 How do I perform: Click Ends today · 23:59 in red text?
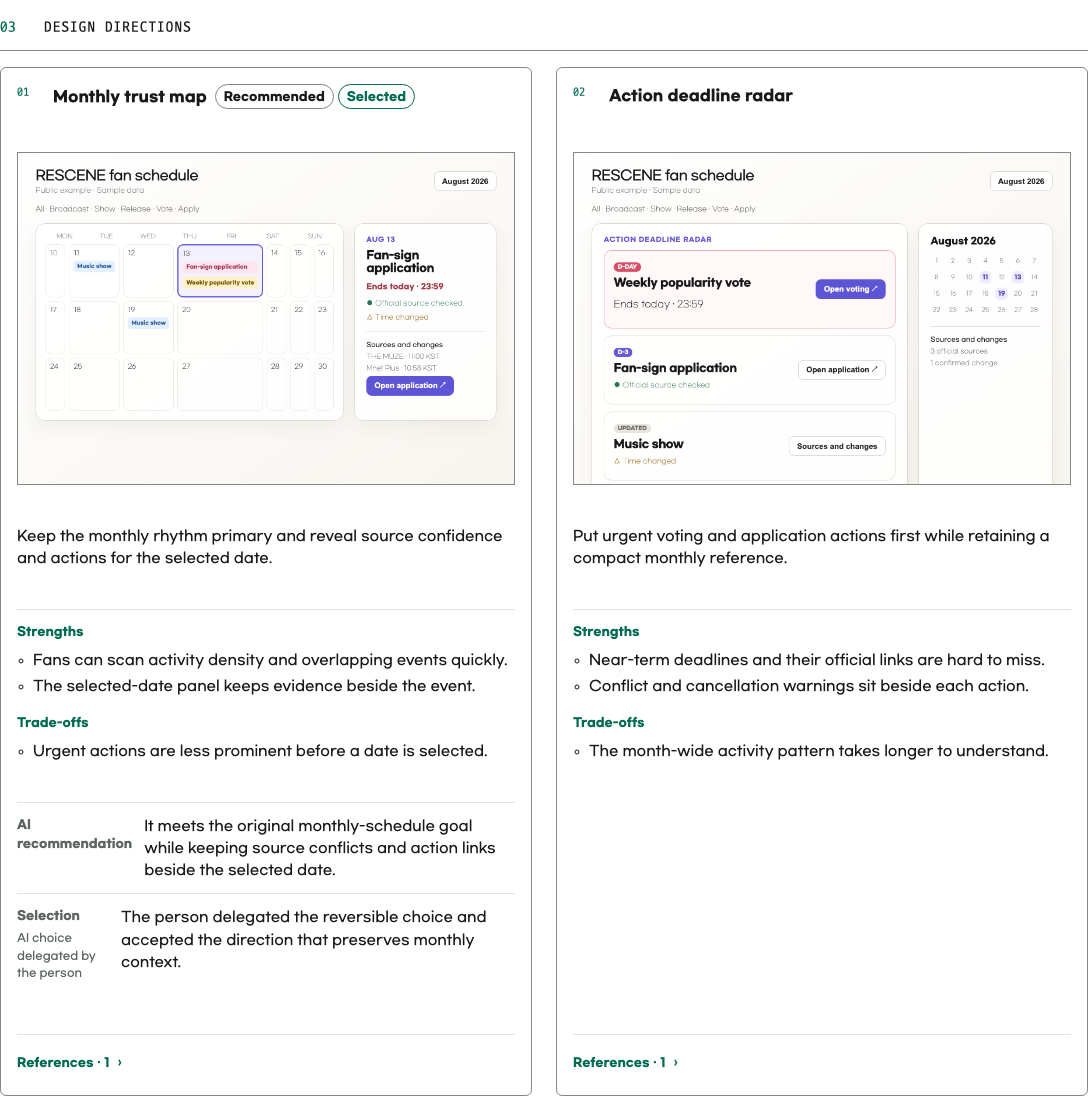click(405, 287)
